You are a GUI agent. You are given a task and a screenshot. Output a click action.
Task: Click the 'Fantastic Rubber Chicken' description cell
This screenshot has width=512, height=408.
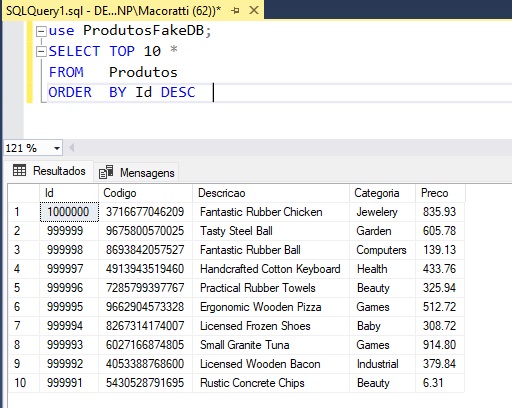(271, 212)
